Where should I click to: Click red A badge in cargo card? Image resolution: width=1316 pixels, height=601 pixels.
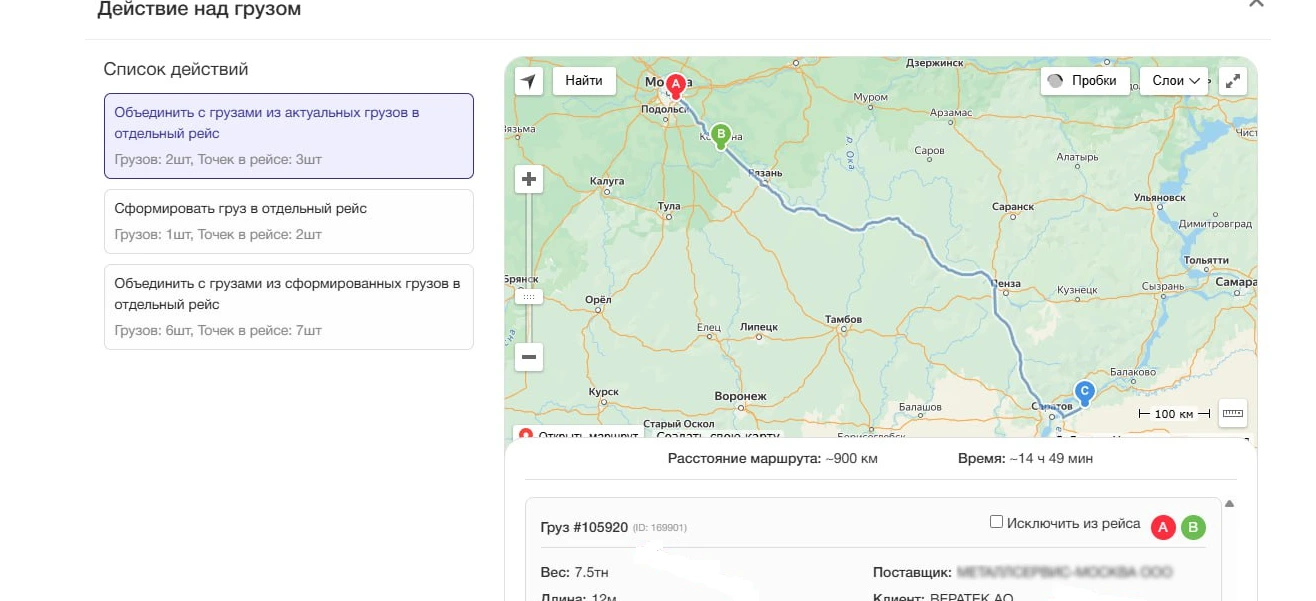point(1163,528)
